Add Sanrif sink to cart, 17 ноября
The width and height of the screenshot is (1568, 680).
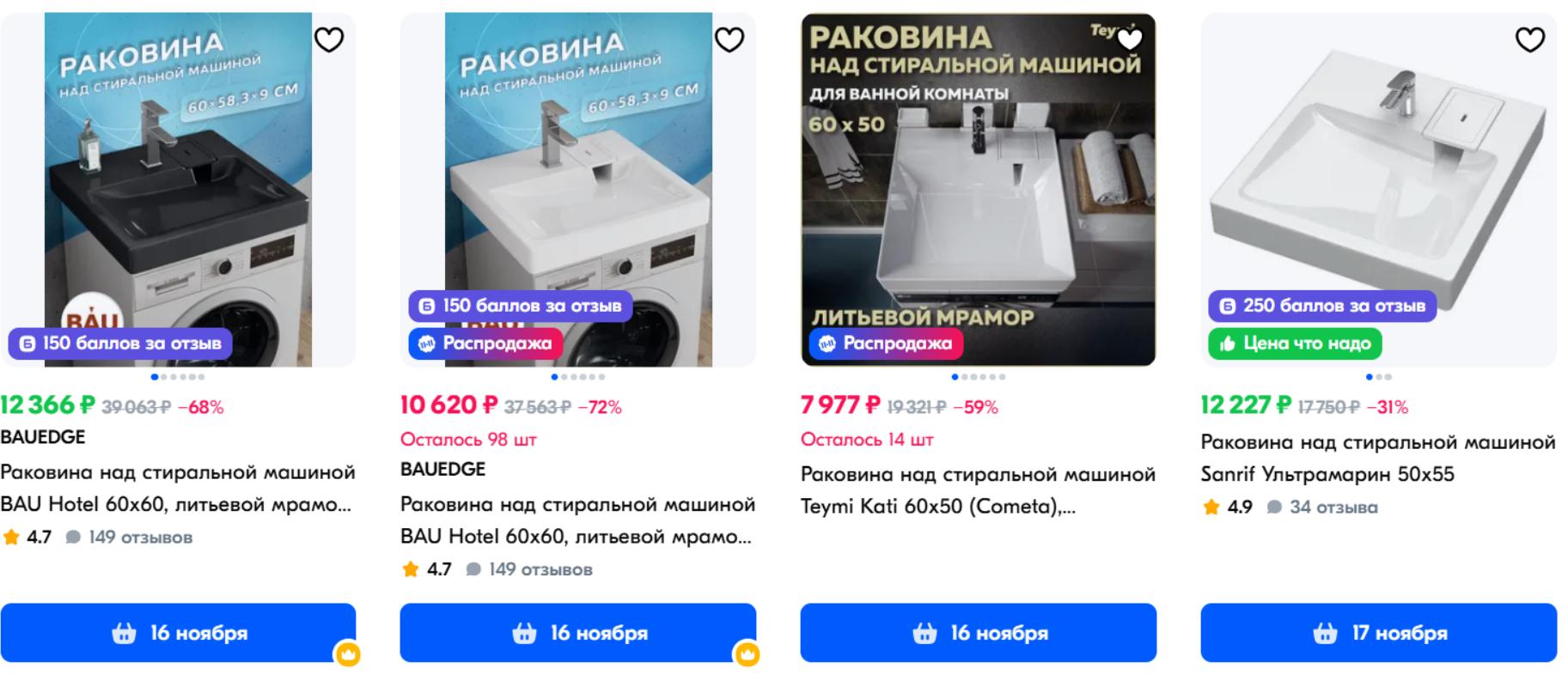click(x=1379, y=633)
